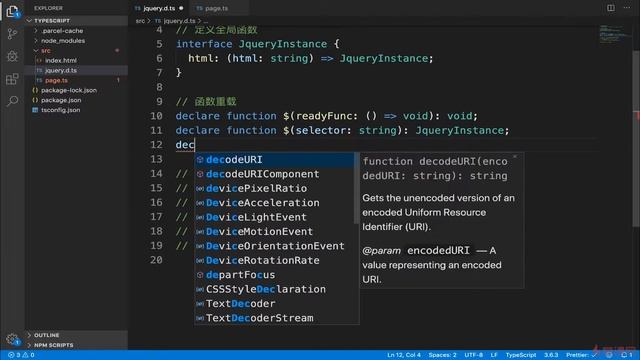Expand the node_modules folder
Screen dimensions: 640x360
click(x=62, y=40)
